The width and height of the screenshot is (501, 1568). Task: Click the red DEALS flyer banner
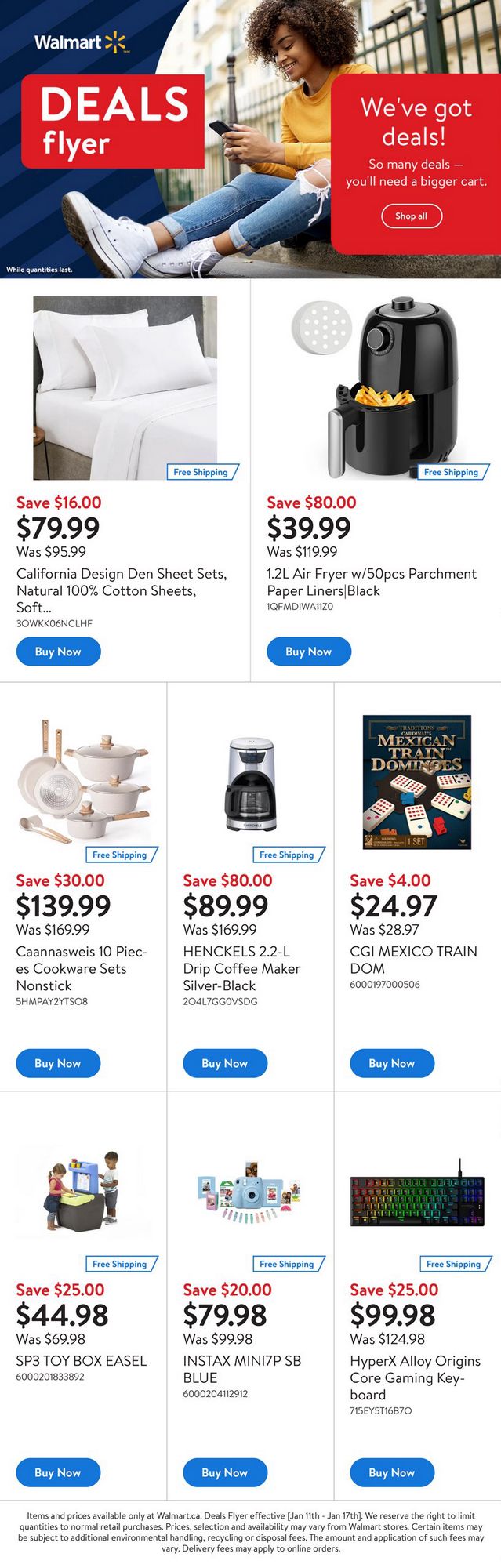(x=113, y=121)
